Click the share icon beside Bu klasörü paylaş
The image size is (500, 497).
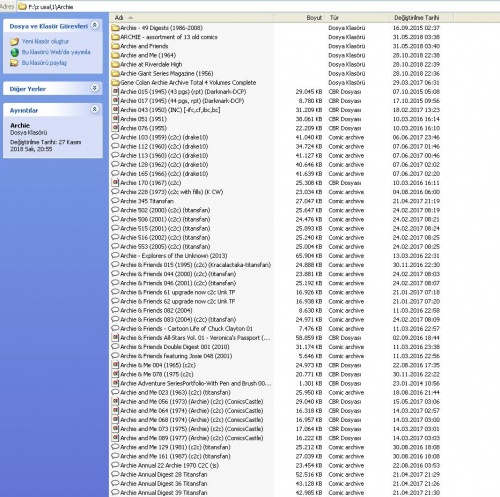[14, 63]
